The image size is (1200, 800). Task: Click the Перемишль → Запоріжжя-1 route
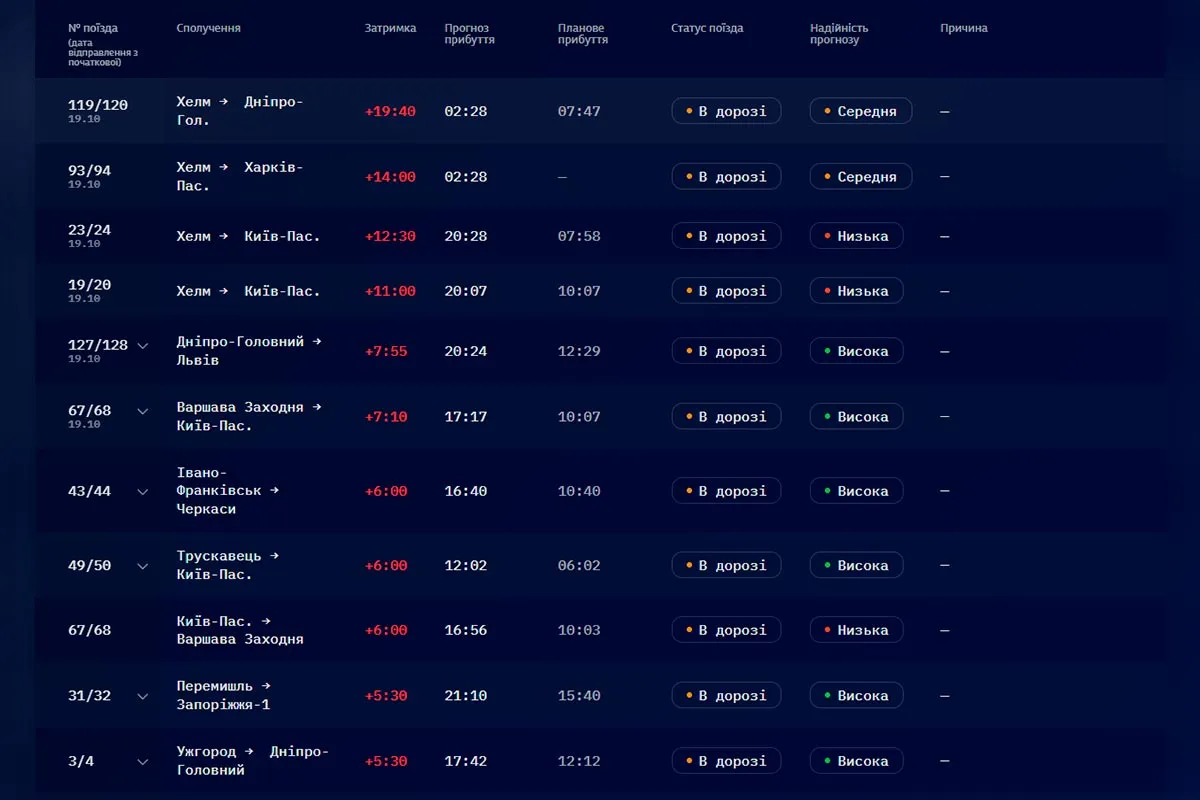[224, 696]
